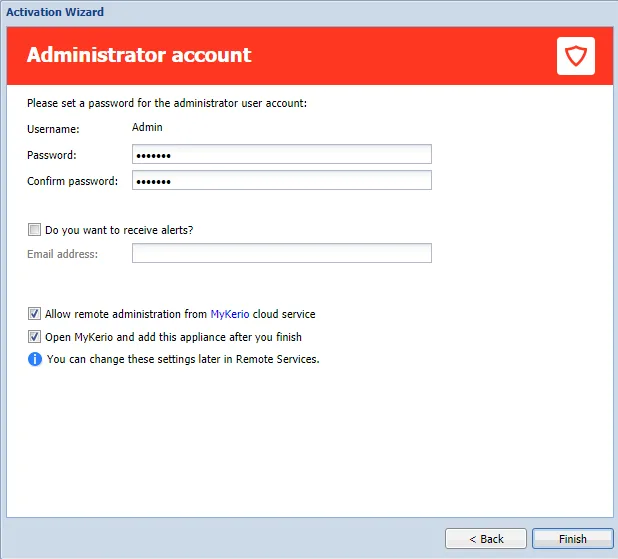Click the Activation Wizard title
This screenshot has width=618, height=559.
pyautogui.click(x=55, y=12)
